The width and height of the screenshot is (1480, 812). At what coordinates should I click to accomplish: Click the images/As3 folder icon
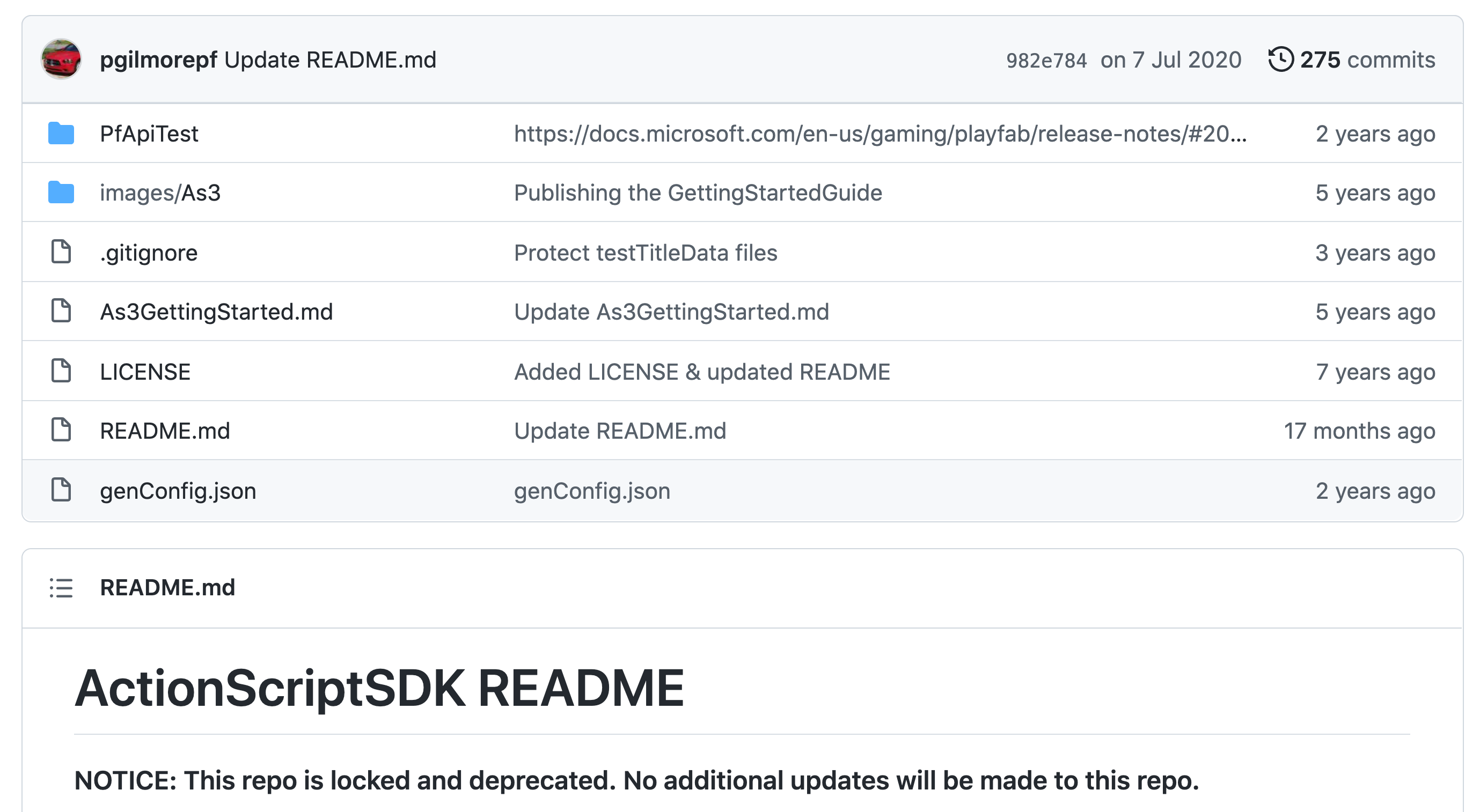62,193
